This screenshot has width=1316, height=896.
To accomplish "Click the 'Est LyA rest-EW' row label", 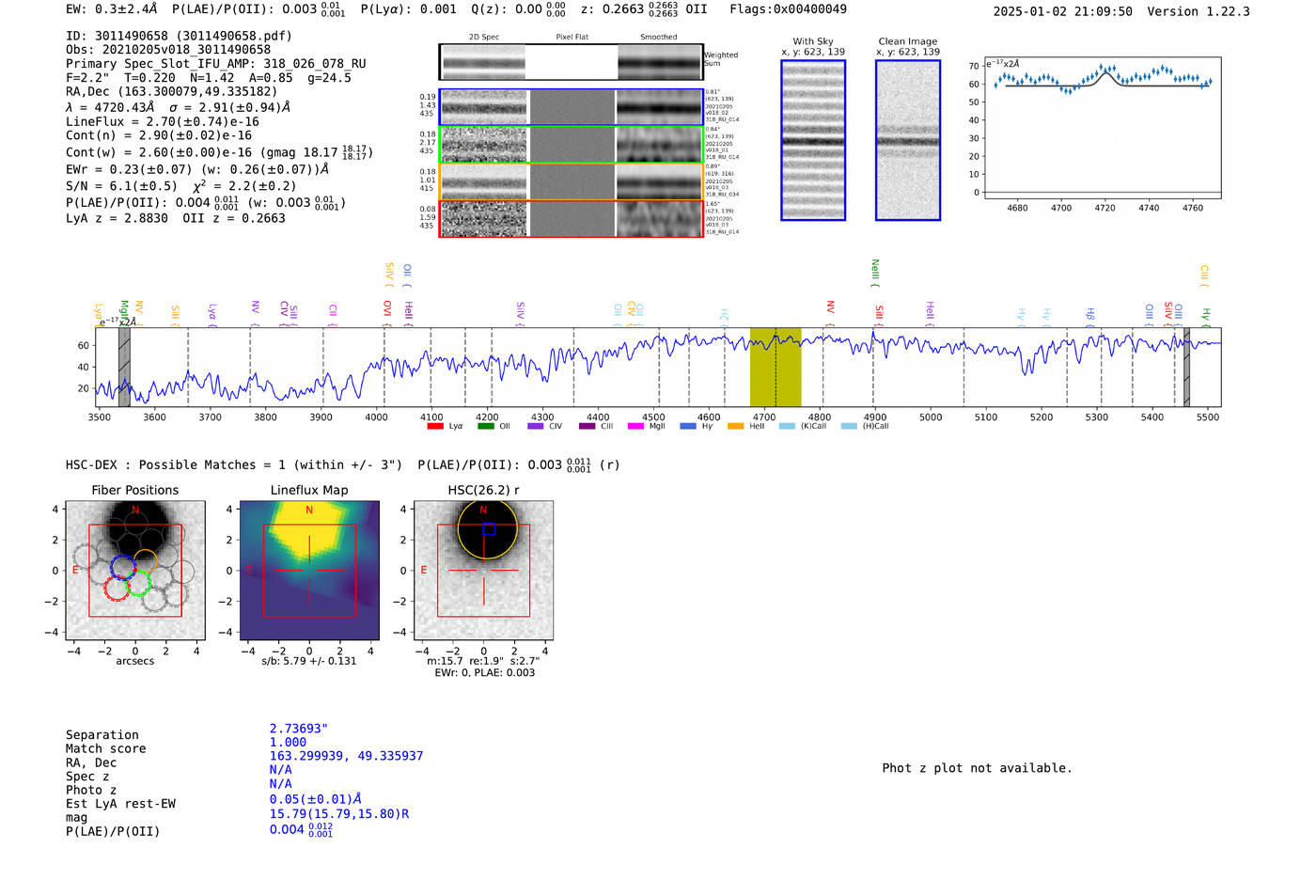I will click(x=120, y=804).
